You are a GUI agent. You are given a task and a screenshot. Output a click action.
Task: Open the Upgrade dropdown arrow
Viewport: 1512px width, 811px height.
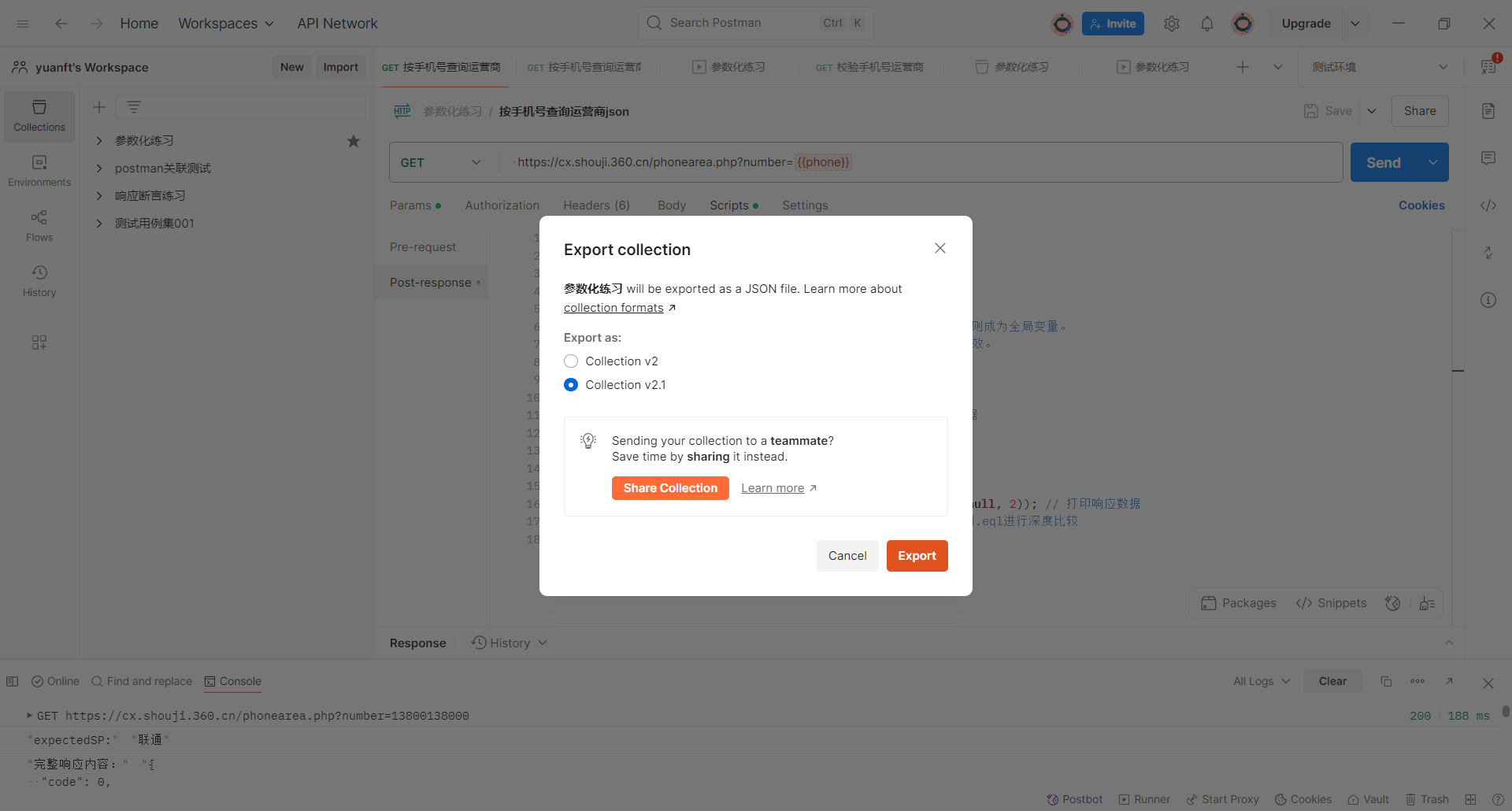point(1355,24)
